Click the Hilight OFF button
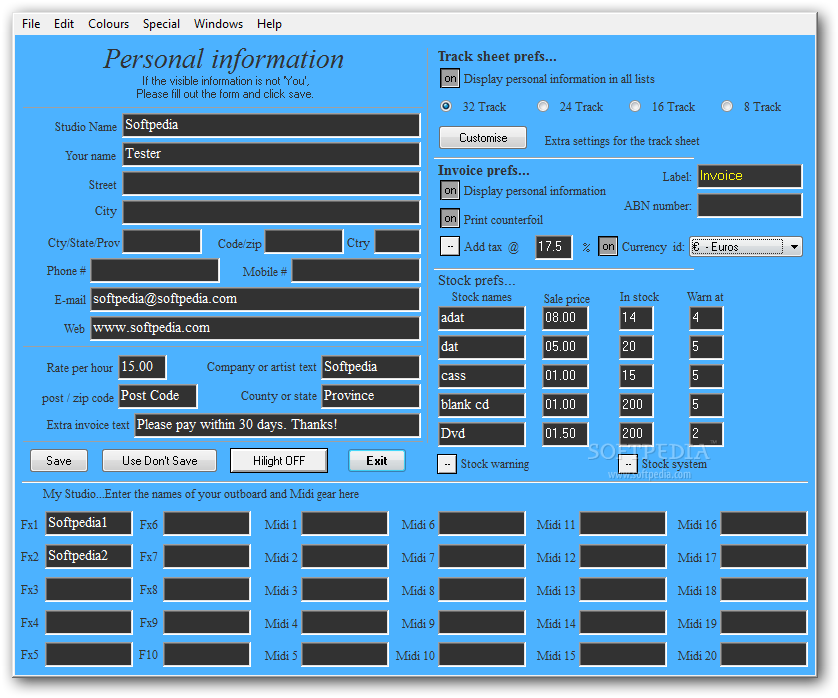 coord(279,461)
